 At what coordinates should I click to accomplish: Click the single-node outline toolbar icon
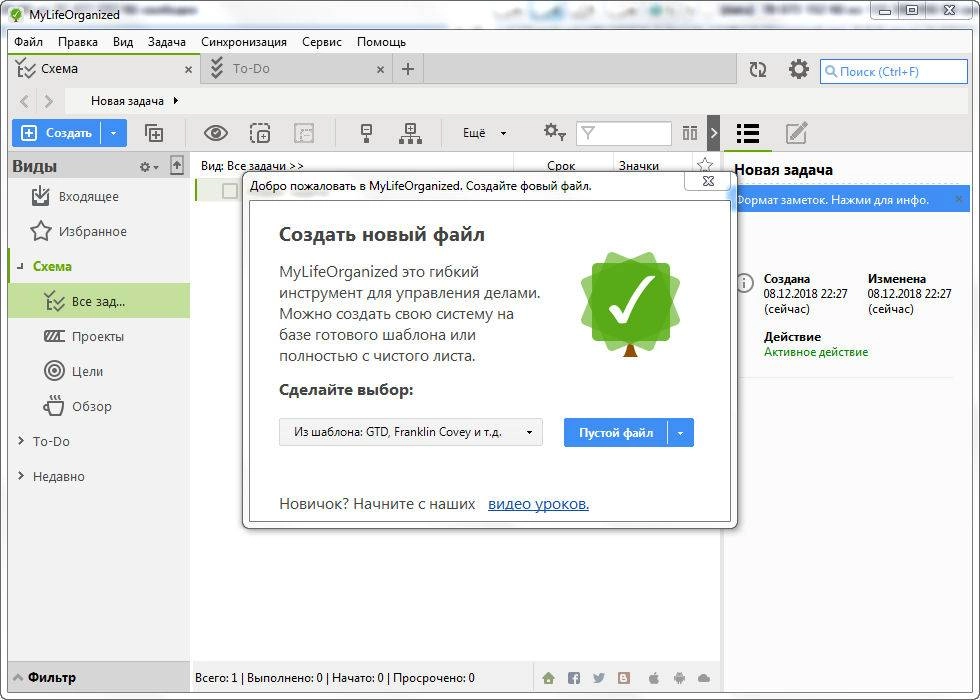(367, 133)
